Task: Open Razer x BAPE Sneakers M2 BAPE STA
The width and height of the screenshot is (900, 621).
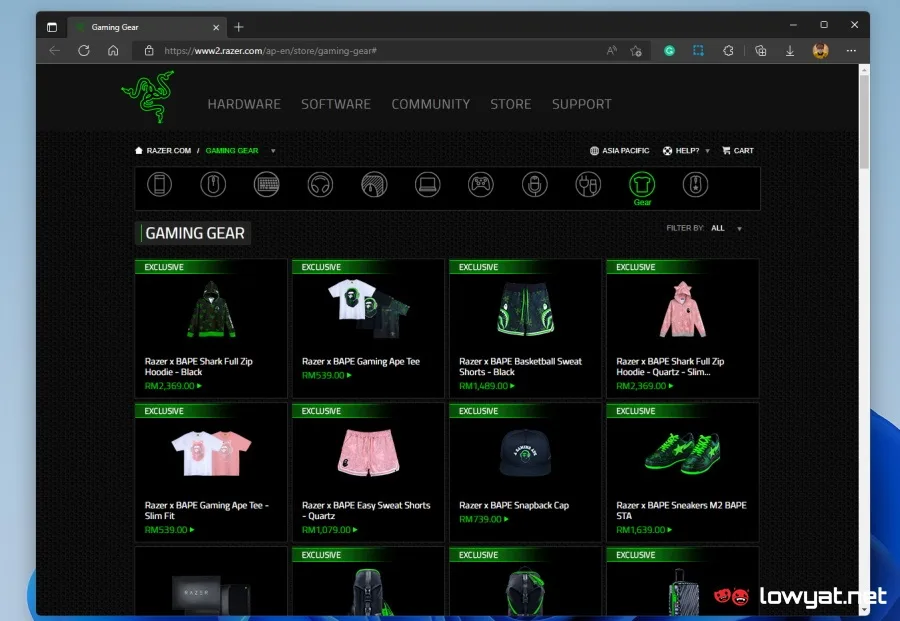Action: [681, 510]
